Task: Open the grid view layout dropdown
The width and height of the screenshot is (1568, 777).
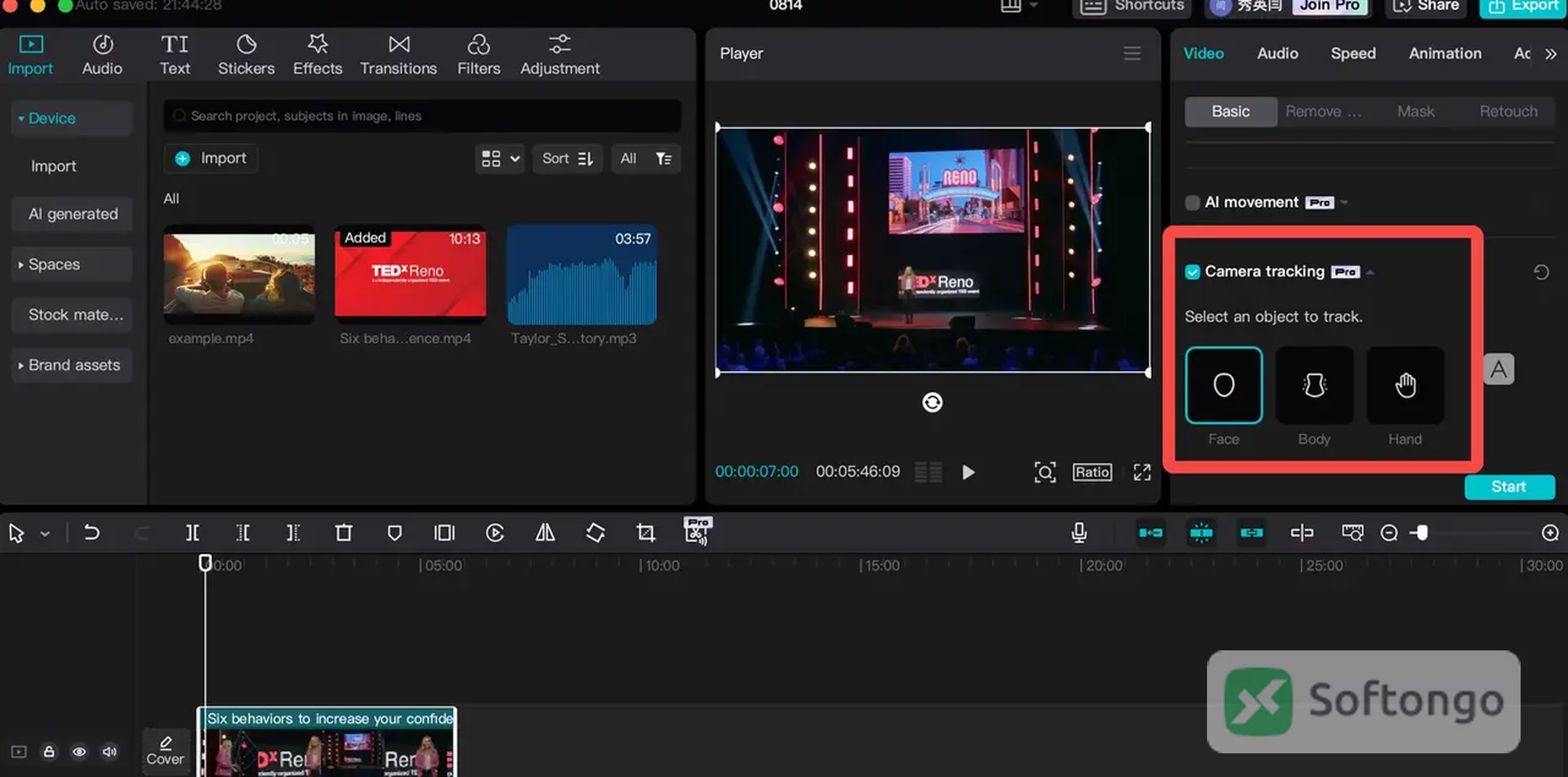Action: [x=500, y=159]
